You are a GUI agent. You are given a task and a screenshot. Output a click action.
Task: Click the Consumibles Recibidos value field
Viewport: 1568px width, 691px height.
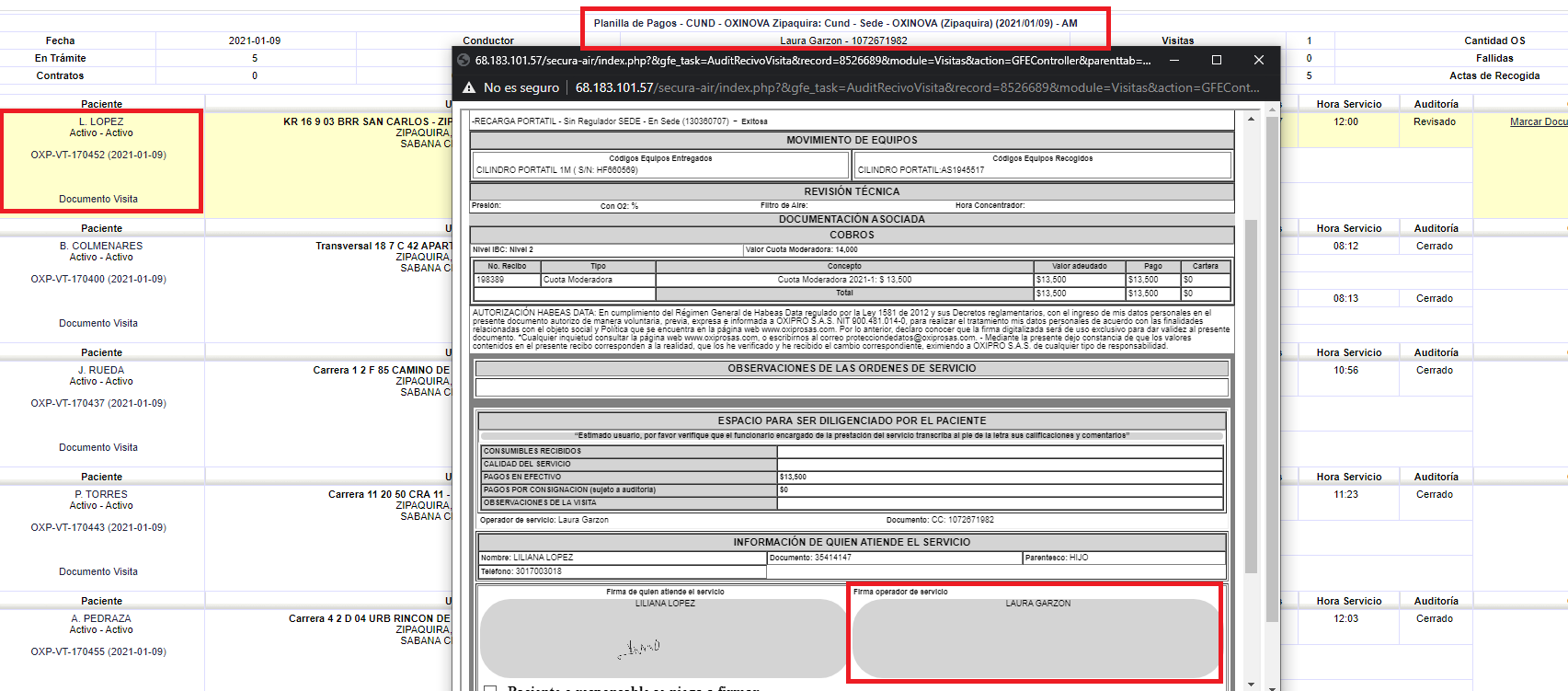[x=1000, y=451]
